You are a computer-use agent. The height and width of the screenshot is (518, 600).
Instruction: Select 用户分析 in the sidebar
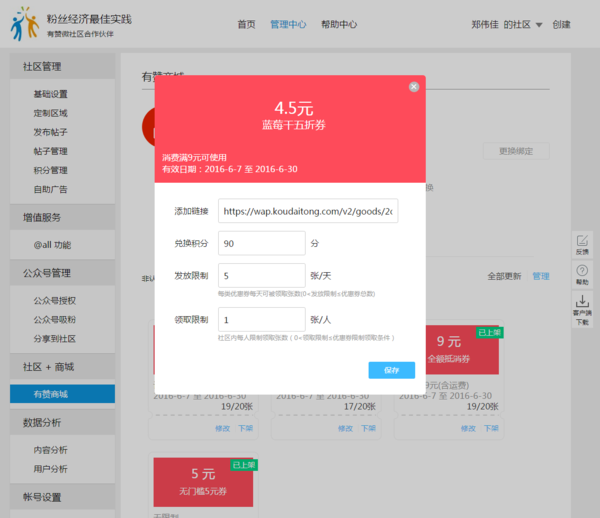pyautogui.click(x=51, y=469)
